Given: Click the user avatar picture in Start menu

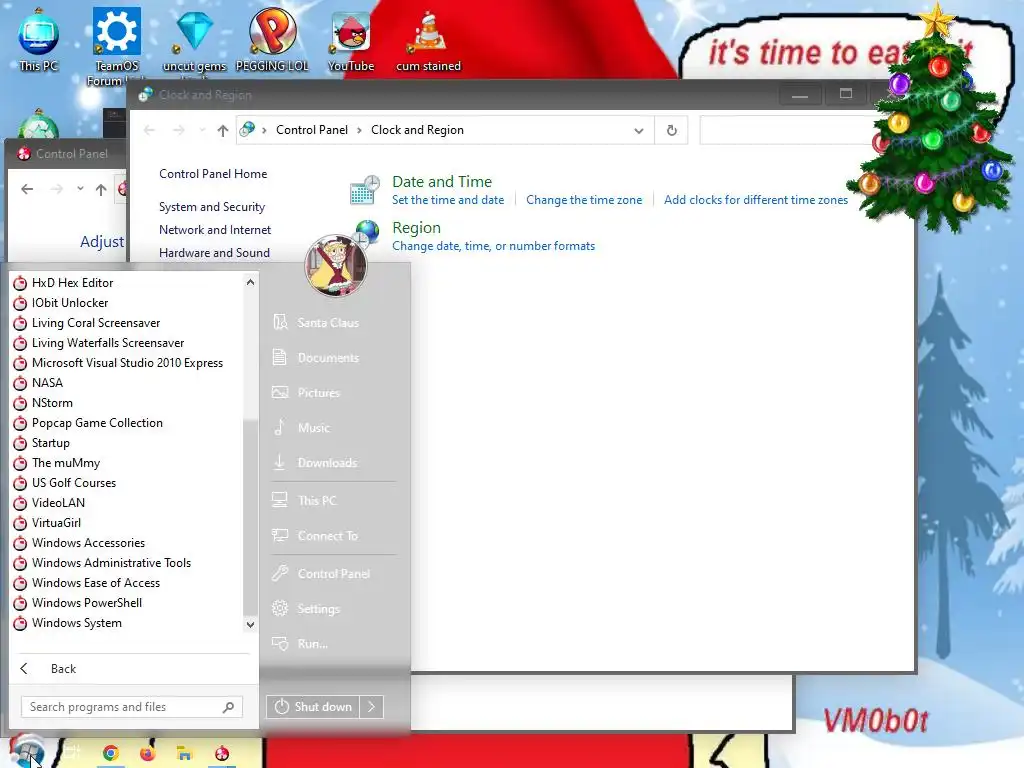Looking at the screenshot, I should 336,266.
